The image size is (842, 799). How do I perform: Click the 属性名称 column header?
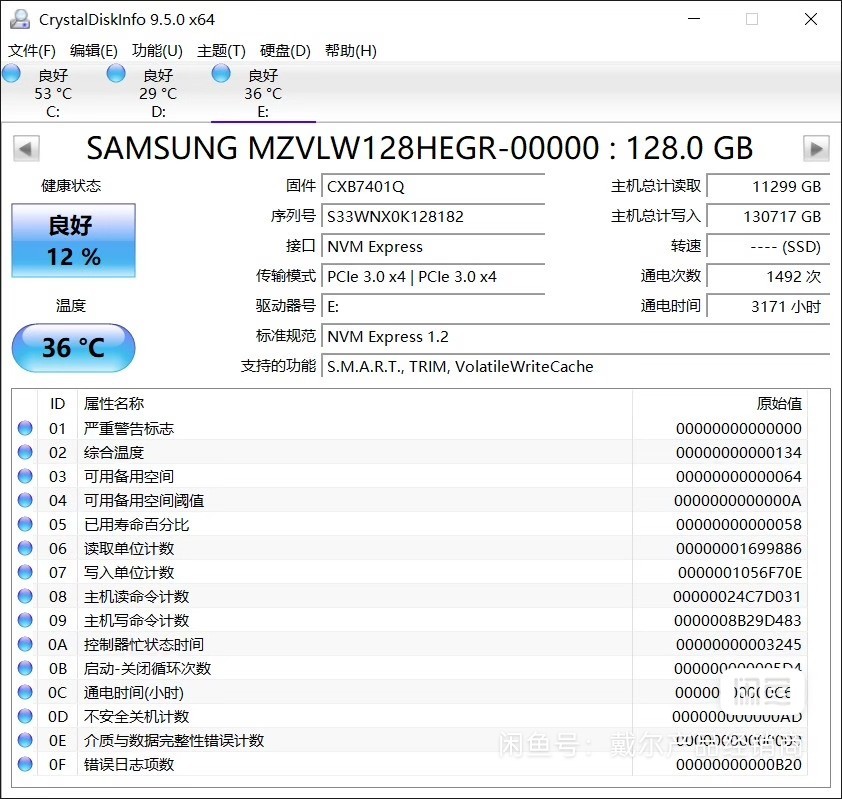point(355,403)
